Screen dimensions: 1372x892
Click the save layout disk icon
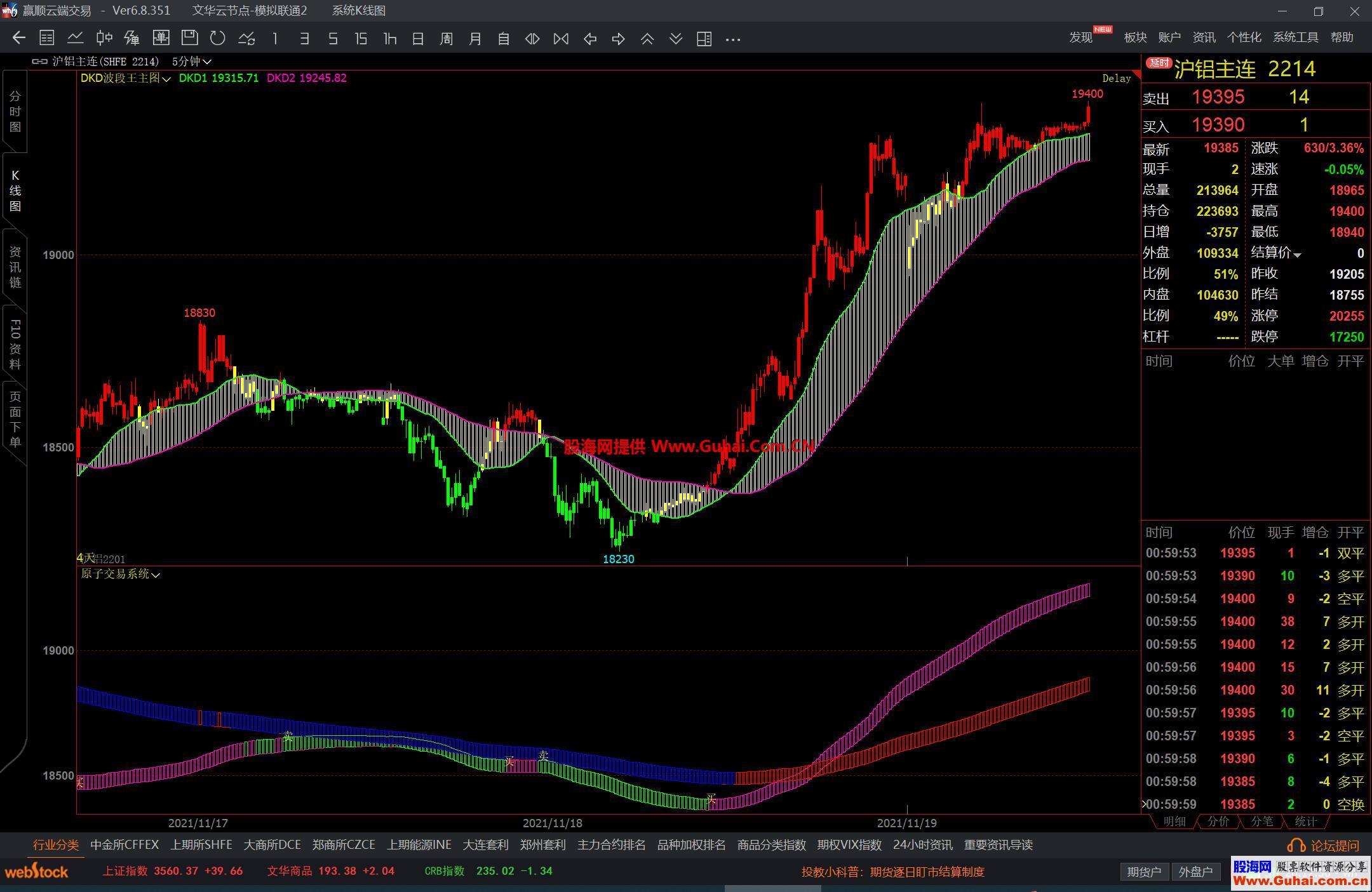coord(189,38)
